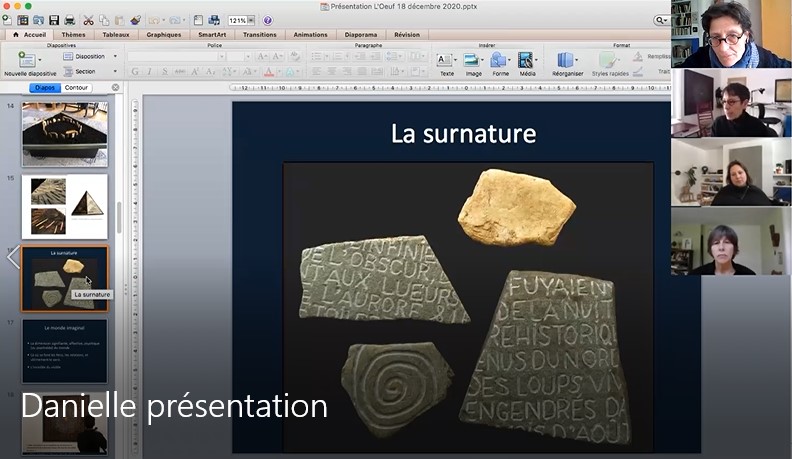Click the Forme shapes icon
Image resolution: width=792 pixels, height=459 pixels.
tap(499, 63)
